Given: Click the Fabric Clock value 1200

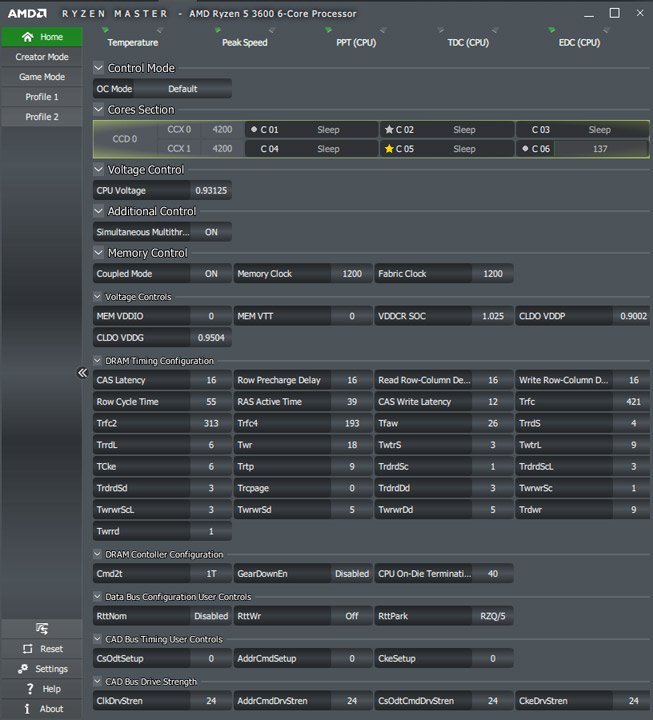Looking at the screenshot, I should click(x=493, y=274).
